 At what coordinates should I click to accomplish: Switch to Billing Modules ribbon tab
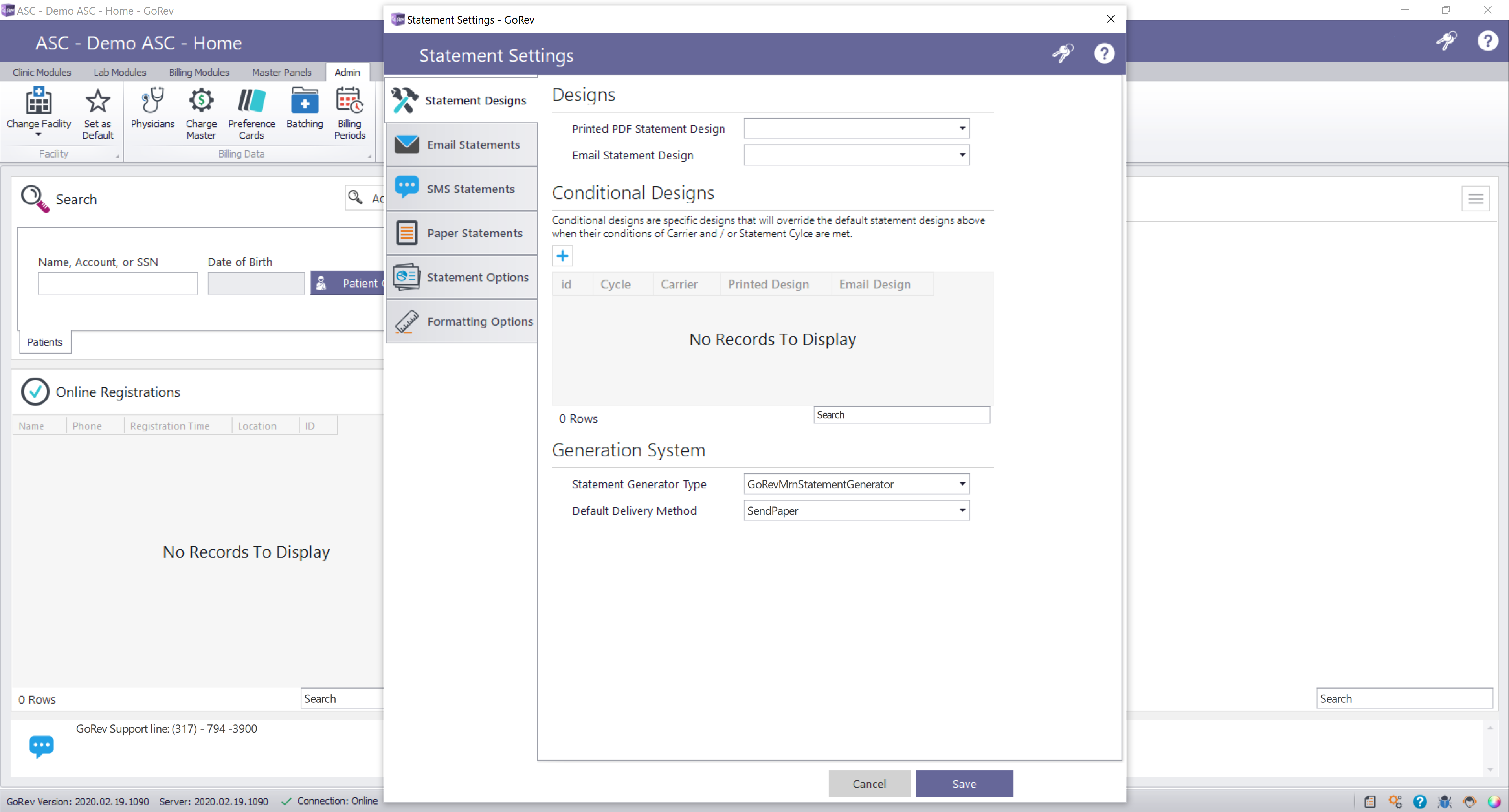point(199,72)
